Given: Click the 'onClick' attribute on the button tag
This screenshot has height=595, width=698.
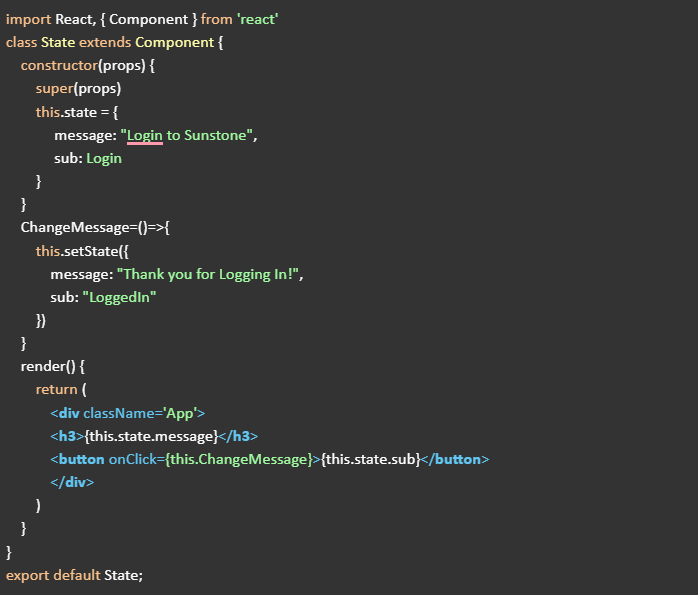Looking at the screenshot, I should point(132,459).
